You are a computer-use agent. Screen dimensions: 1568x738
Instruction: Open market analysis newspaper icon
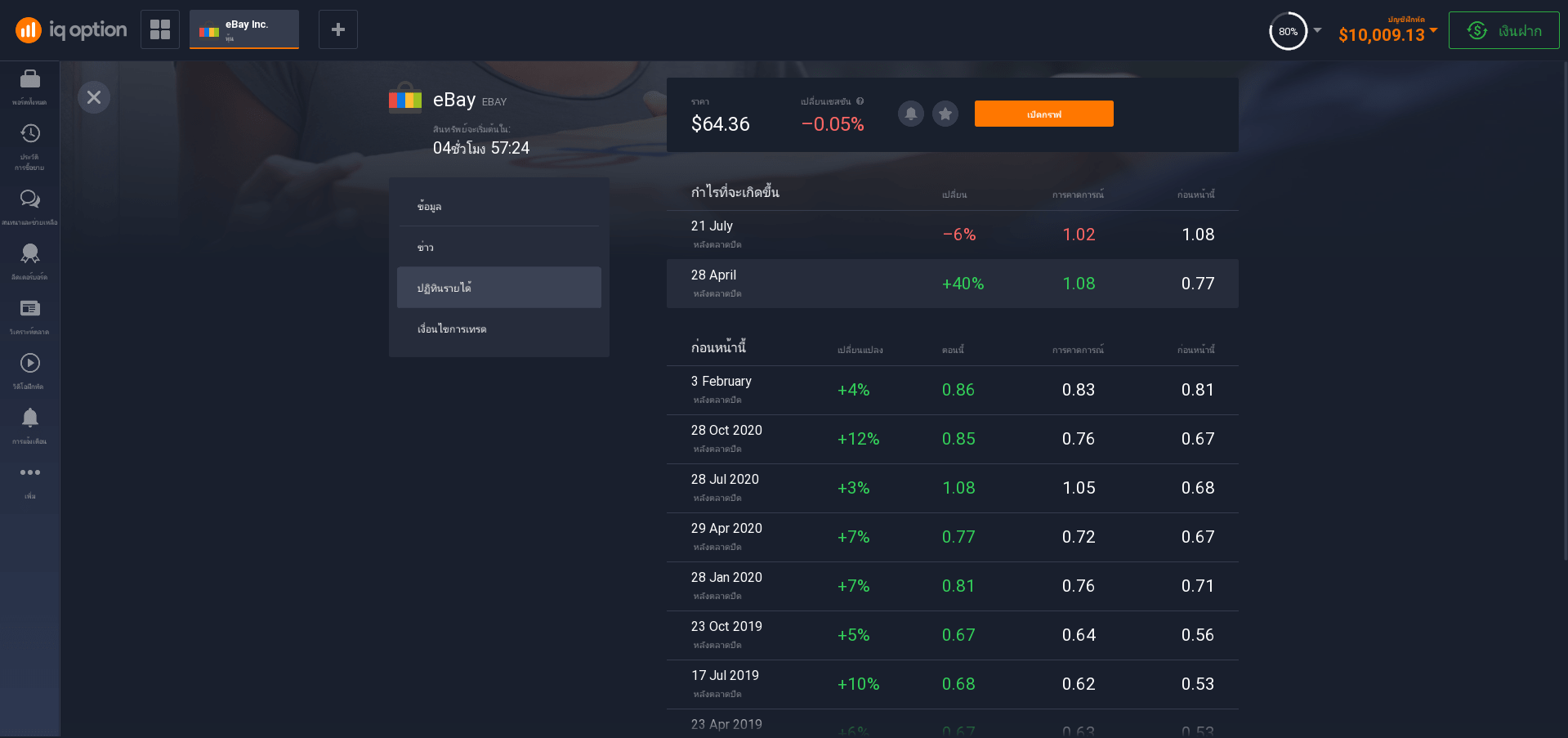[x=30, y=309]
